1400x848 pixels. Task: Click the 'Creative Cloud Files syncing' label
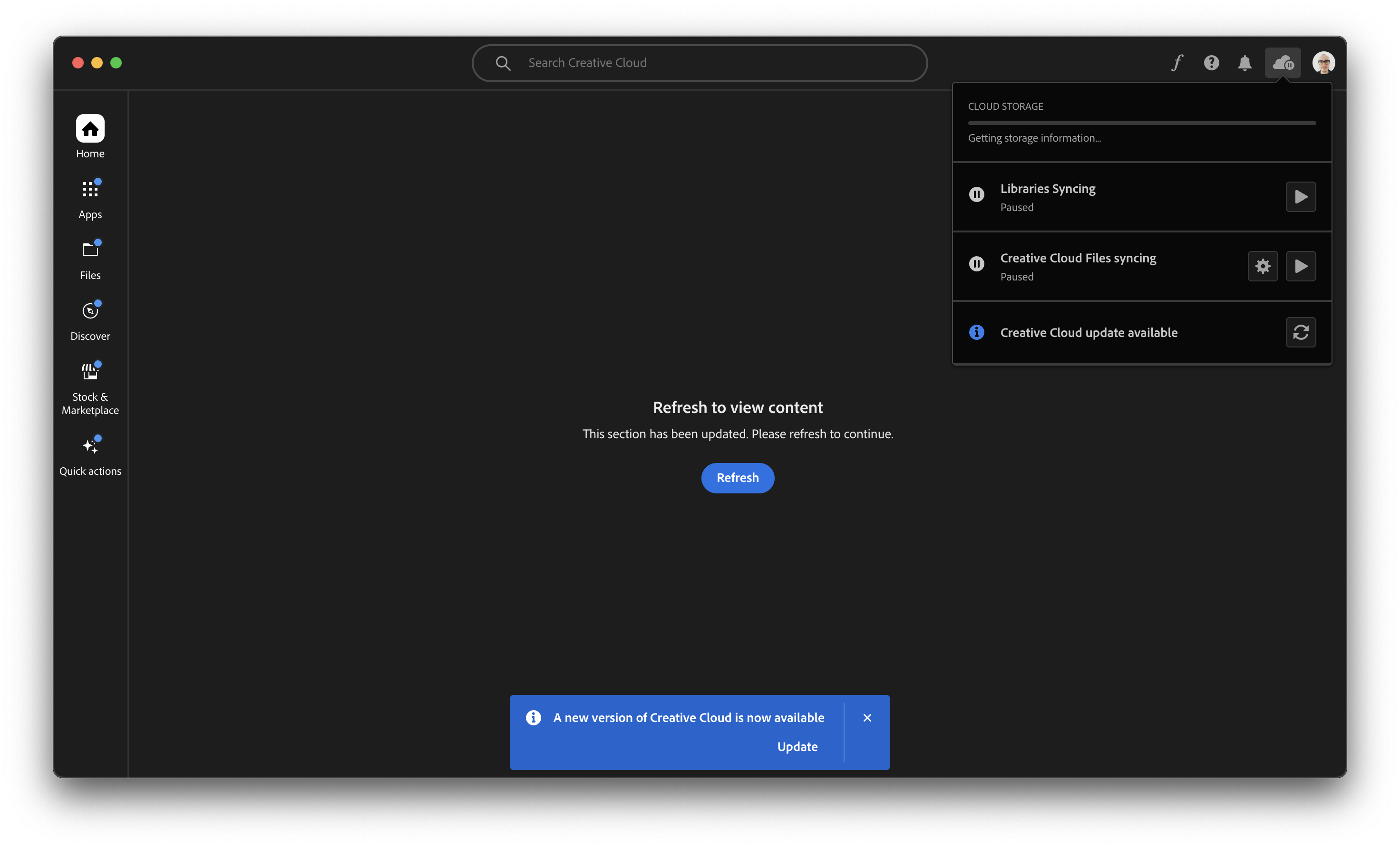(x=1078, y=258)
